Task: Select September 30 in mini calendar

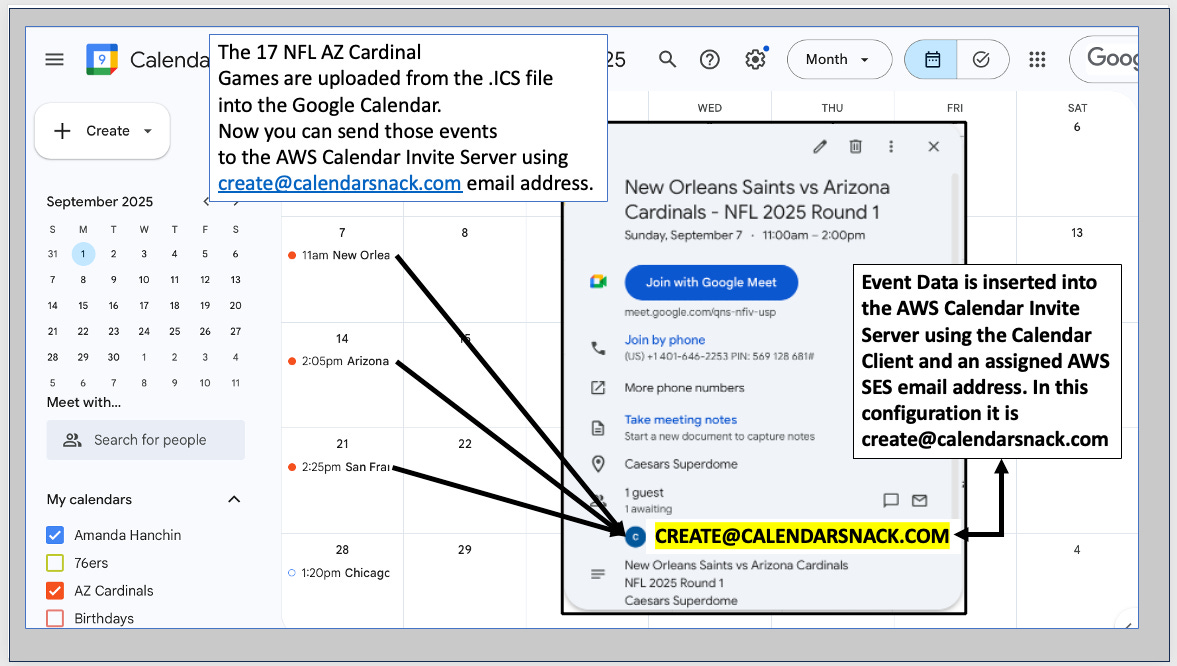Action: [x=113, y=357]
